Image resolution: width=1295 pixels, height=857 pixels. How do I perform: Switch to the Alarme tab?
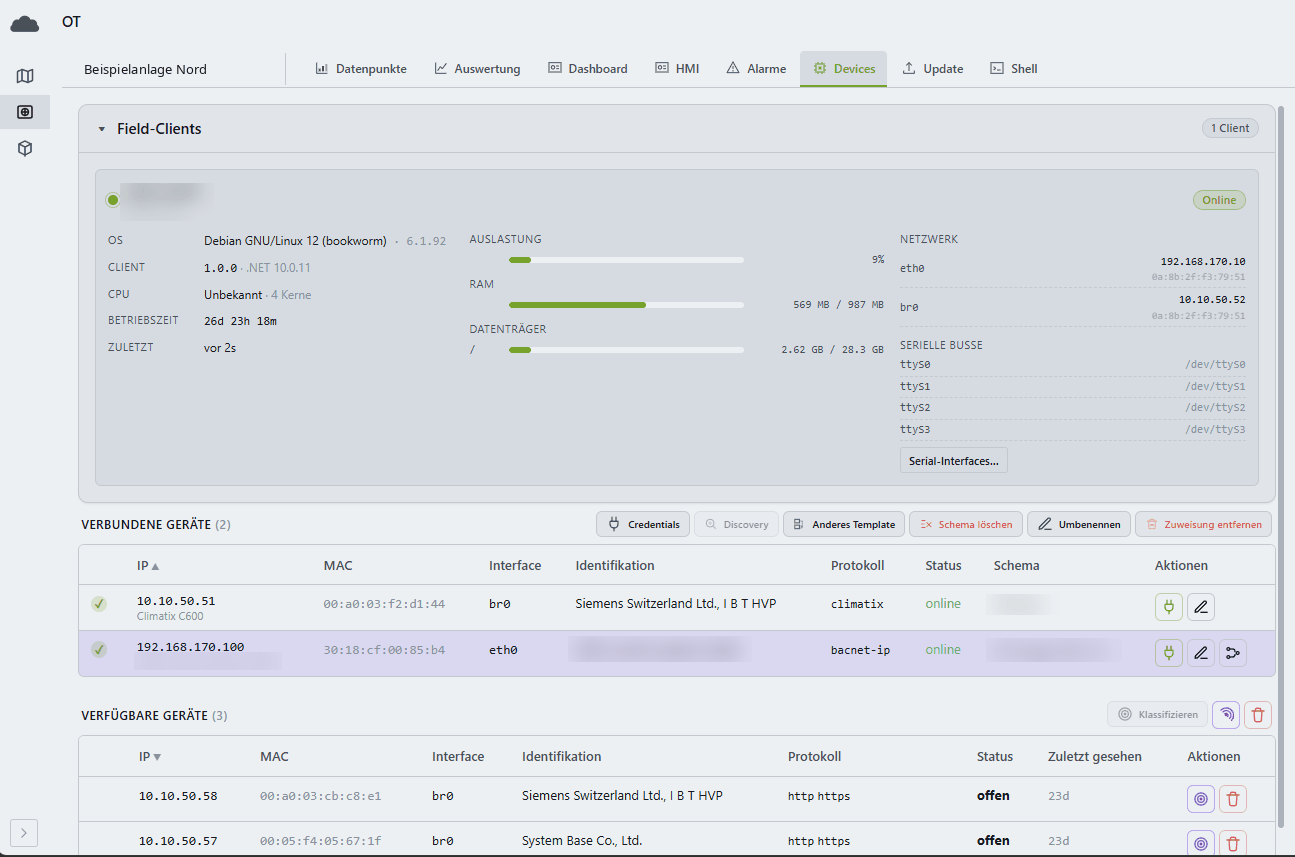[x=756, y=69]
